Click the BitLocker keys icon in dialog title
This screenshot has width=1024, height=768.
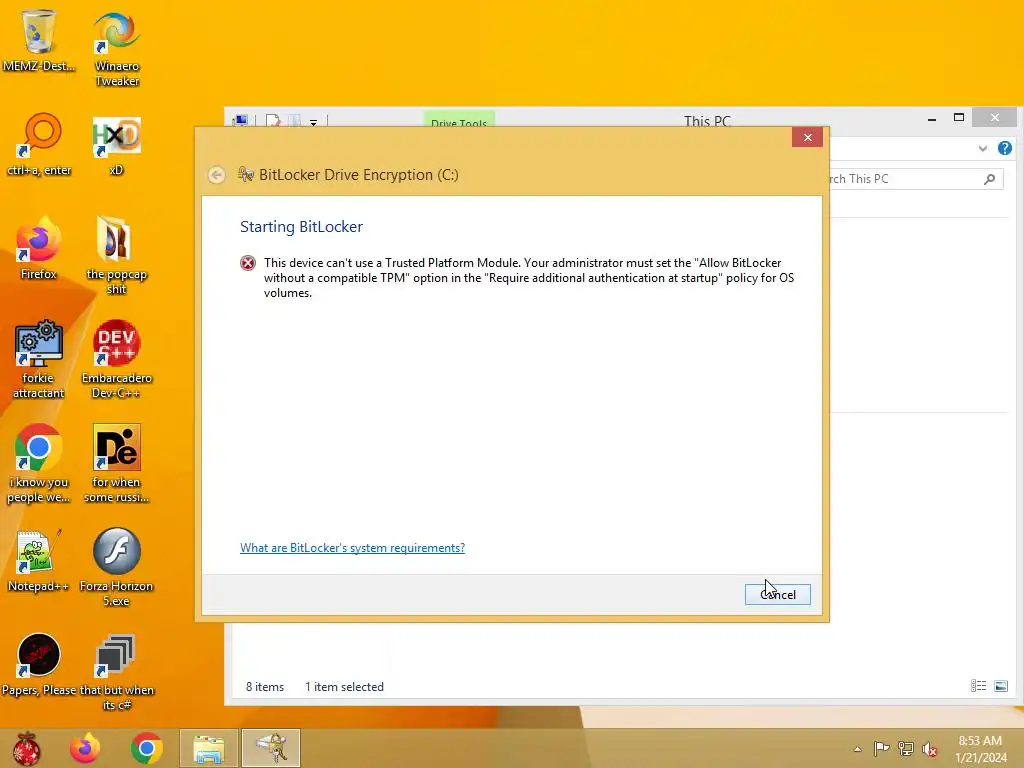pos(246,174)
